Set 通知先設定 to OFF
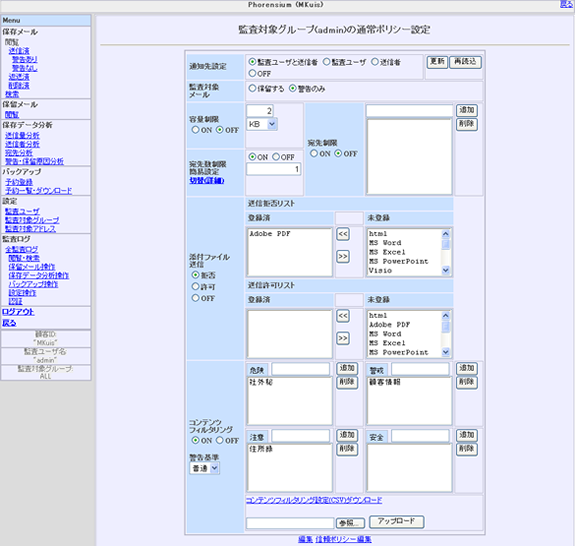575x546 pixels. (252, 73)
